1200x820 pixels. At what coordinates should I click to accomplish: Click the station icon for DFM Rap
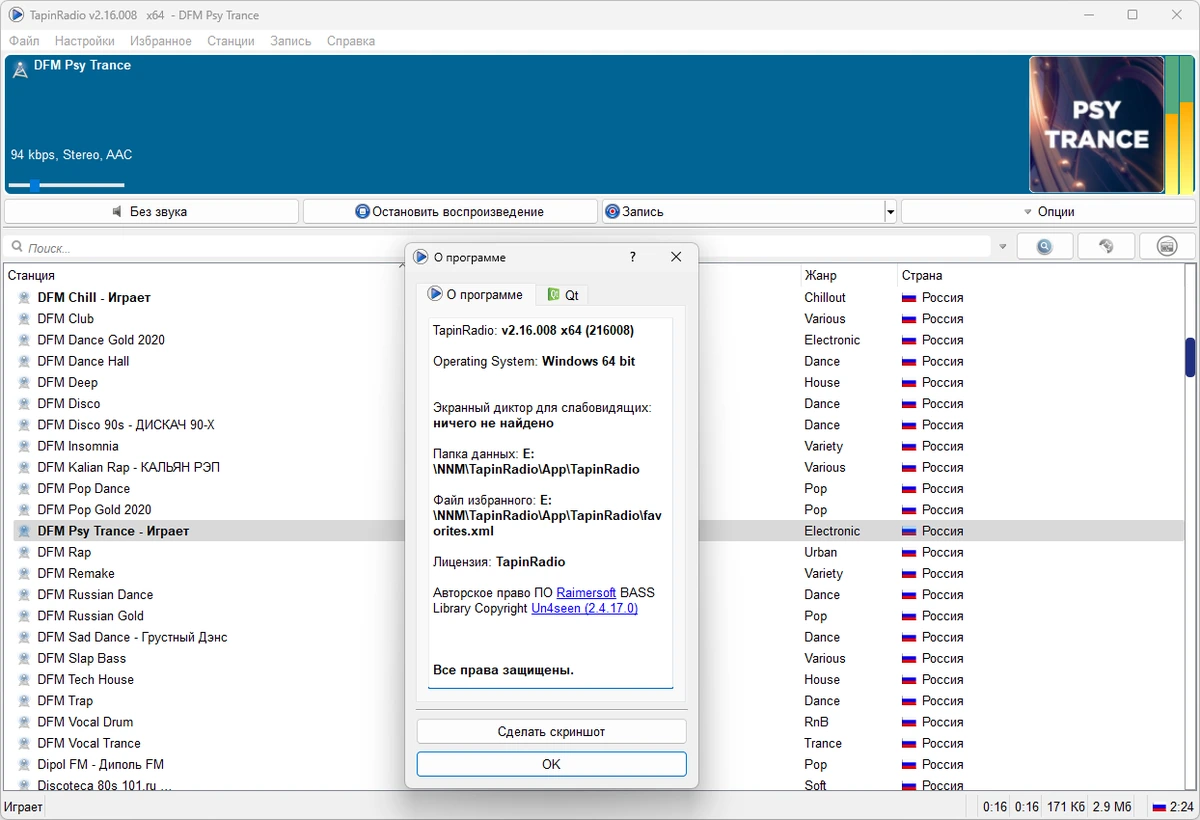pos(25,553)
